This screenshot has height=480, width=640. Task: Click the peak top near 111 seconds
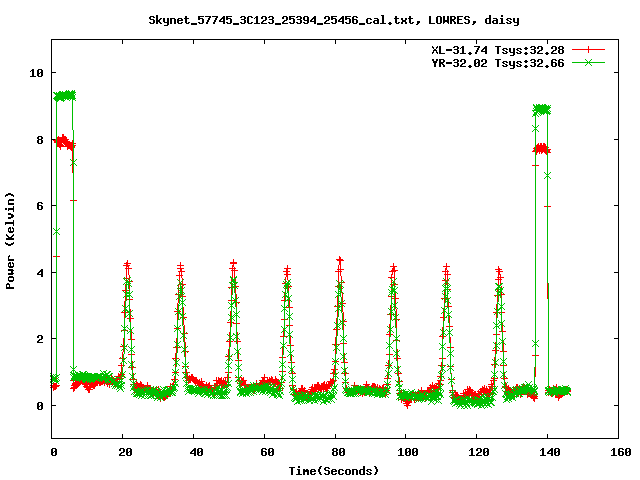446,268
